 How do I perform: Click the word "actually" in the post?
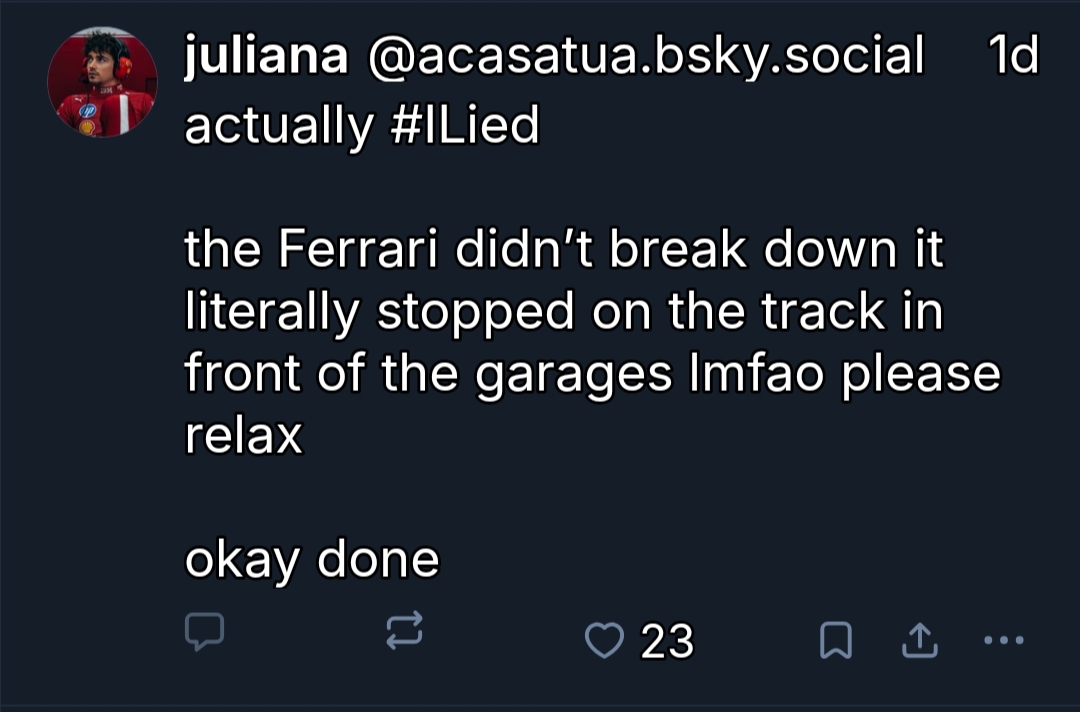[x=277, y=126]
